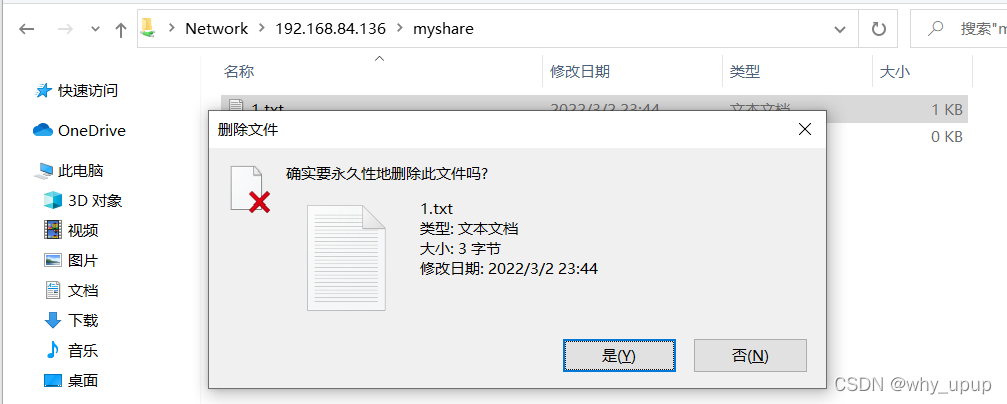Confirm deletion with 是(Y) button

point(619,355)
